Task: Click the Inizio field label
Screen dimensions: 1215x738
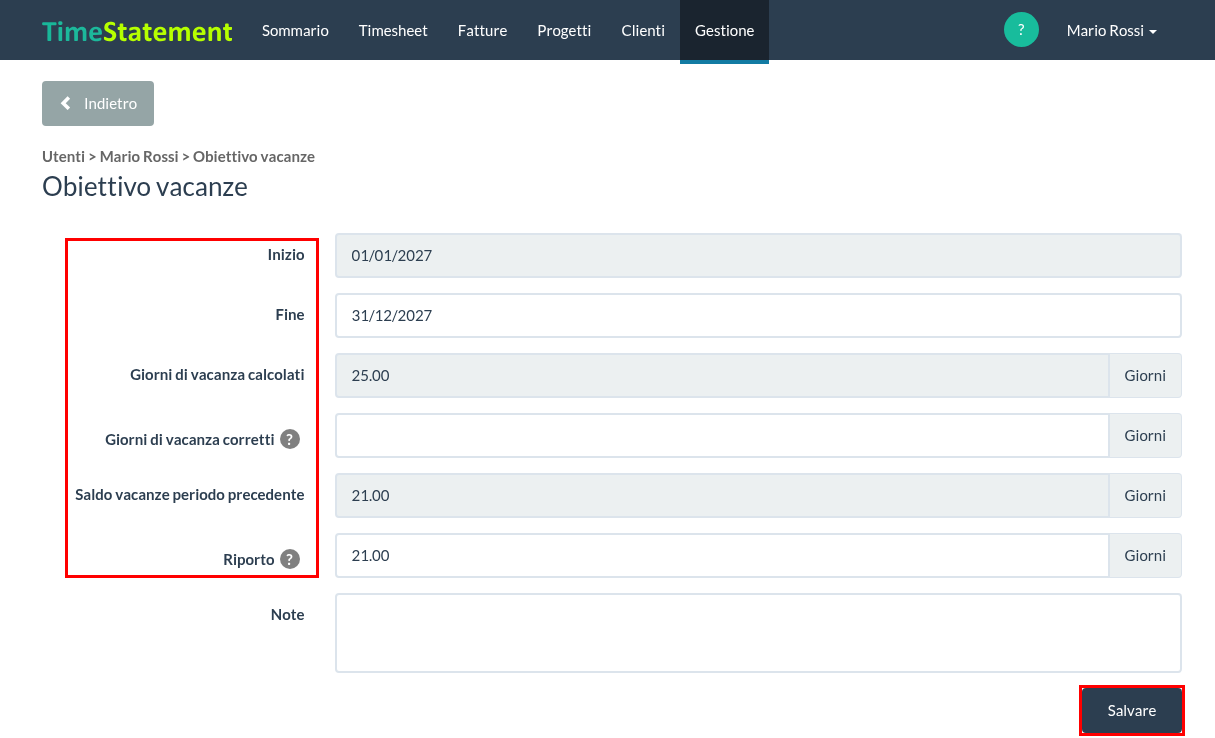Action: (286, 254)
